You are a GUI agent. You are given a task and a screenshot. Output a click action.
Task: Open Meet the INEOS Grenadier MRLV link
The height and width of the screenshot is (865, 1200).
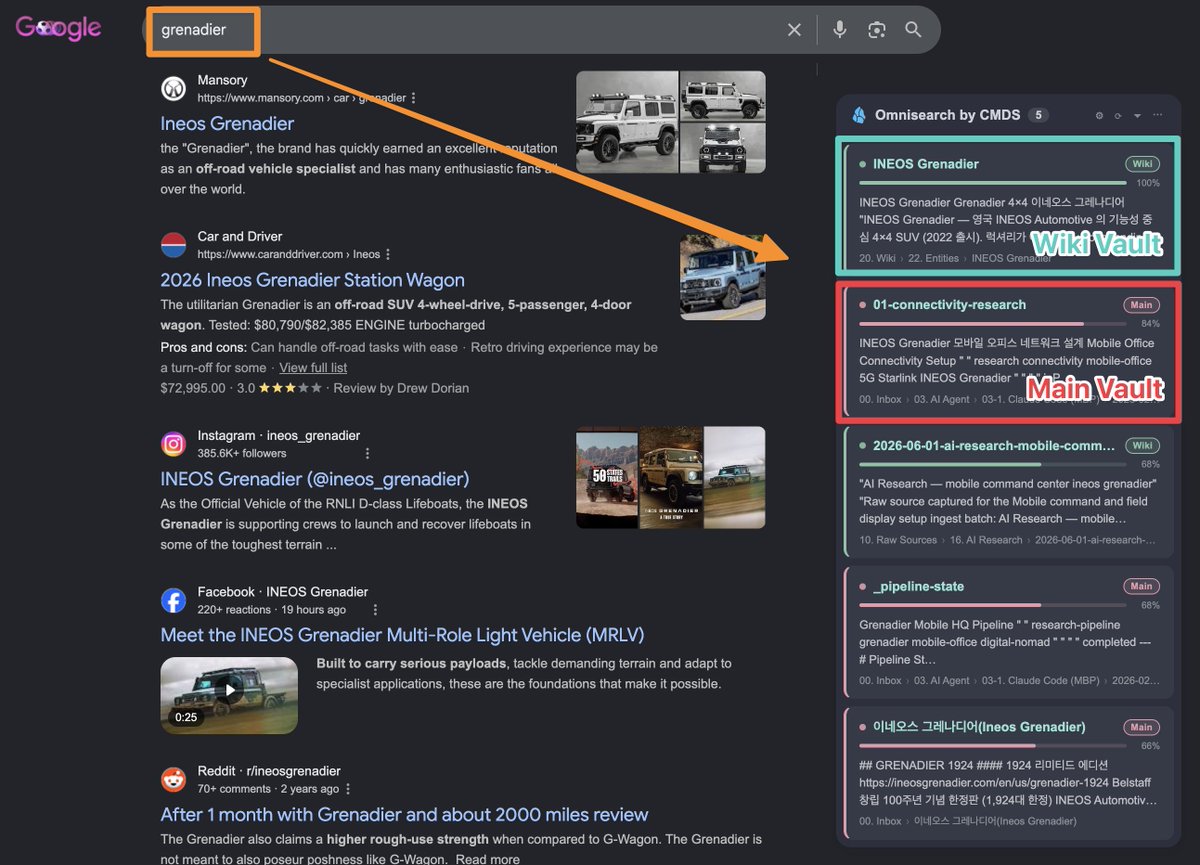402,635
